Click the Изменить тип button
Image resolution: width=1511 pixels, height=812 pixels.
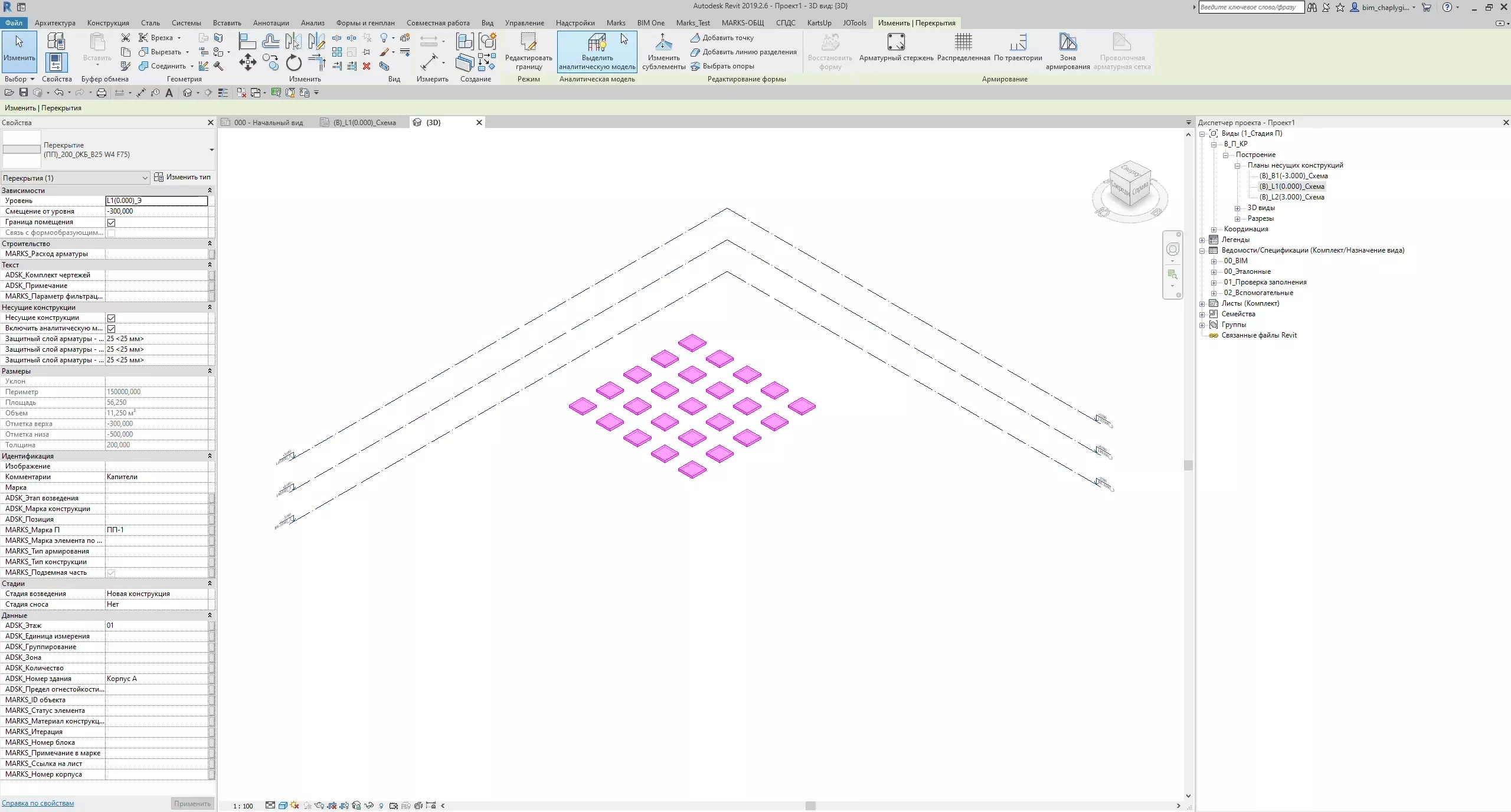tap(182, 177)
